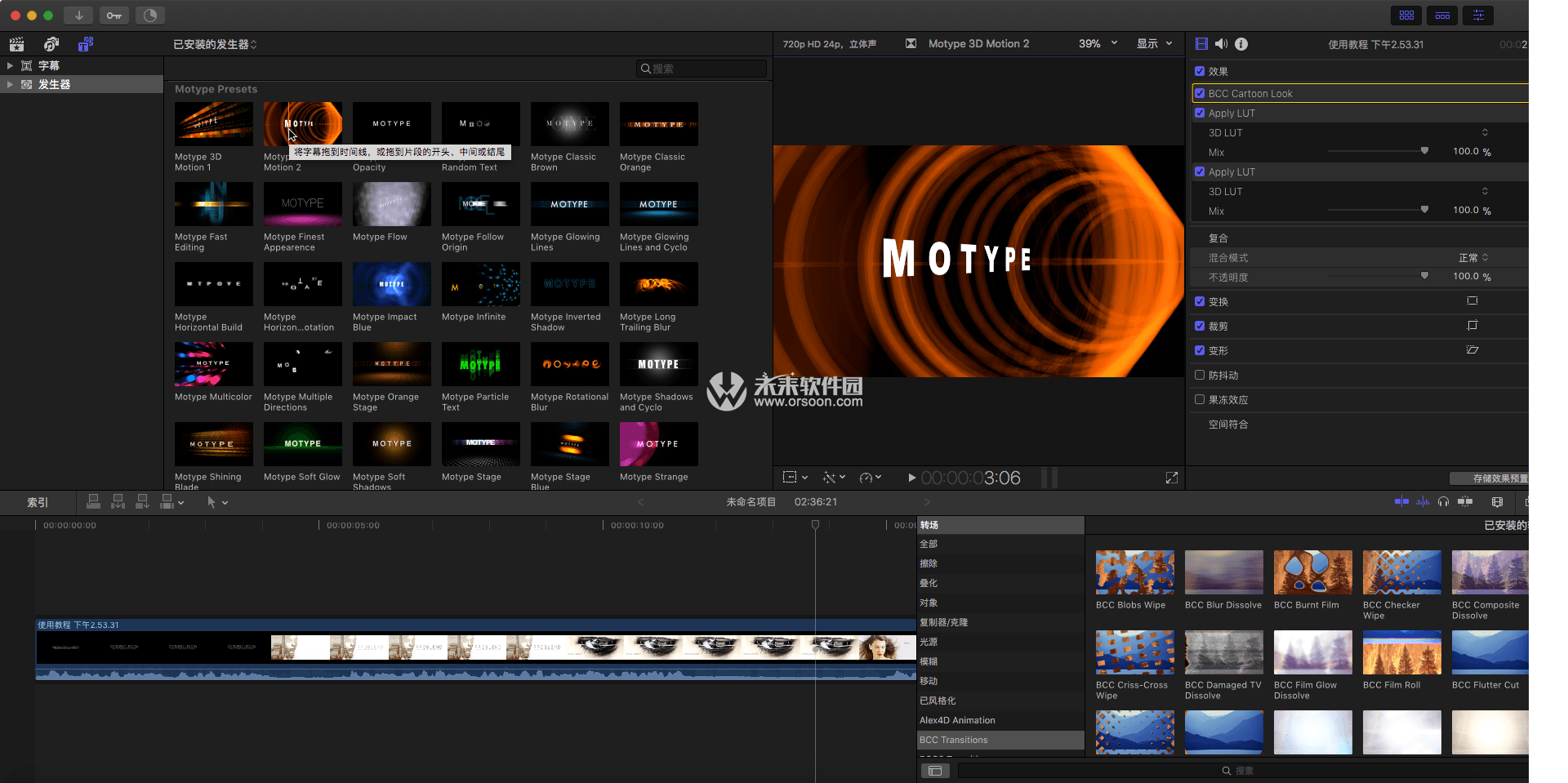The image size is (1568, 783).
Task: Click the 索引 index button
Action: click(x=38, y=502)
